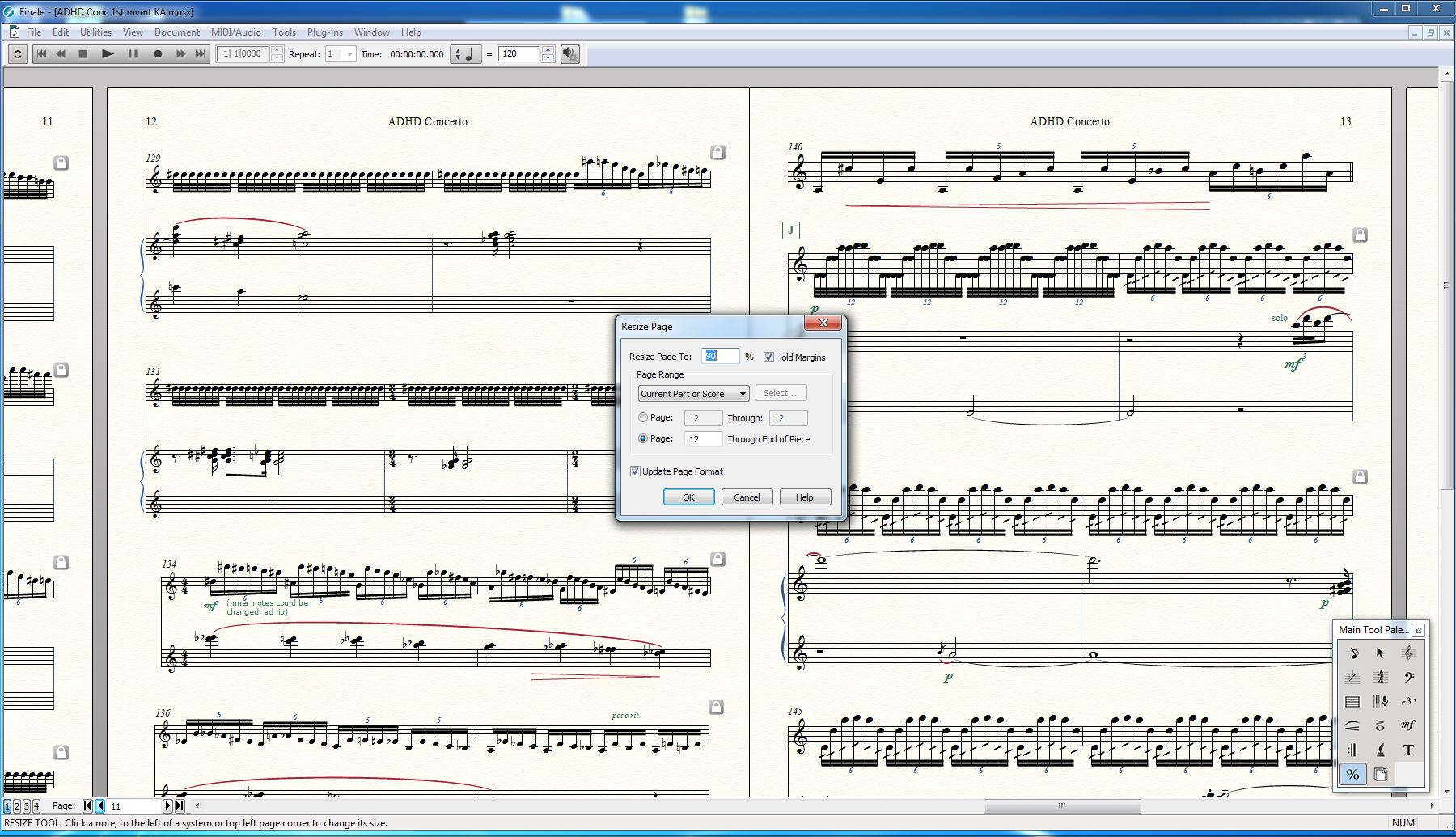Click OK in the Resize Page dialog
Screen dimensions: 1456x837
[688, 497]
